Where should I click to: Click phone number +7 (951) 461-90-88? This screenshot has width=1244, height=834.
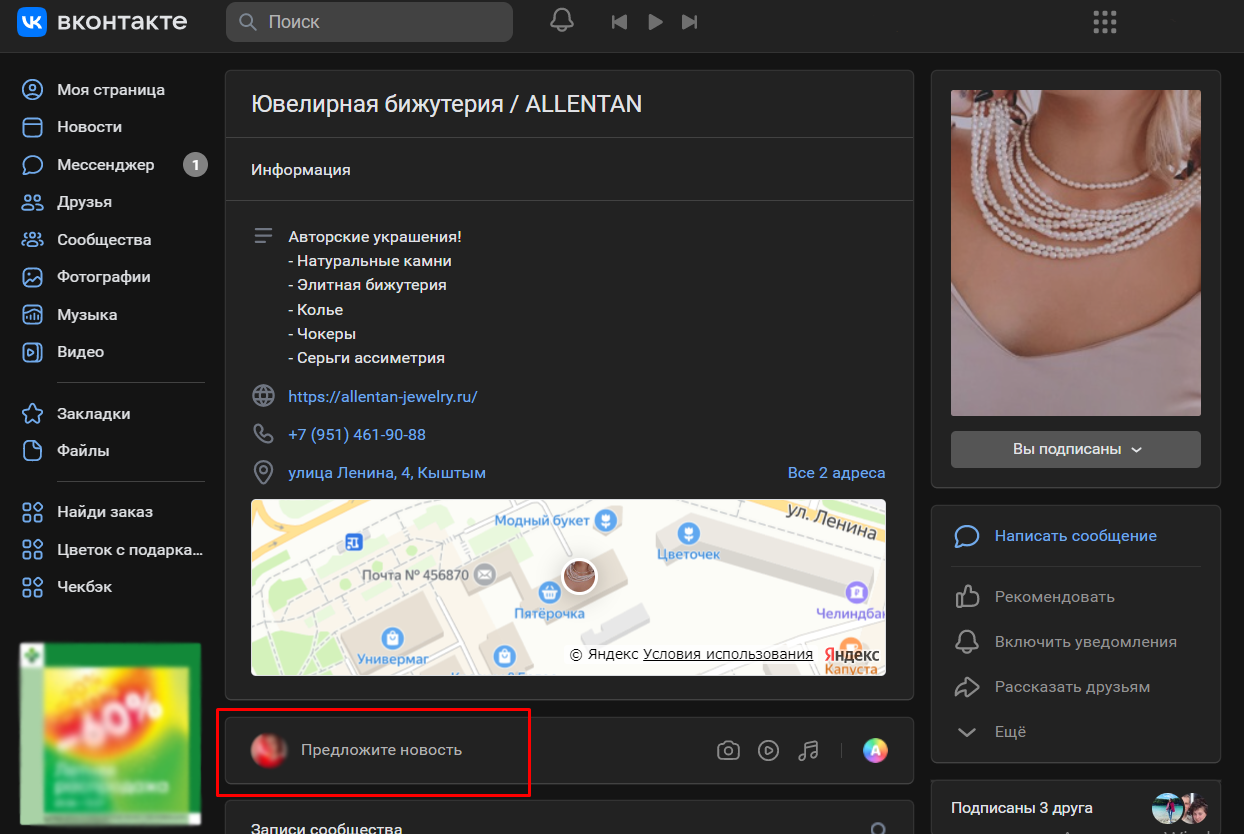tap(357, 435)
